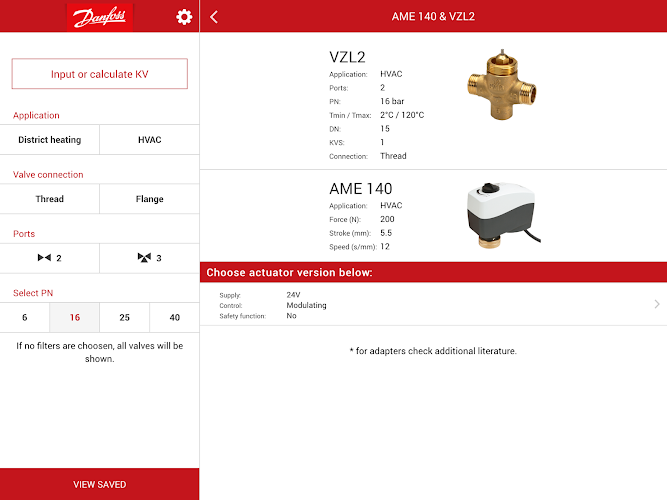Click the AME 140 actuator image
The width and height of the screenshot is (667, 500).
[x=504, y=215]
